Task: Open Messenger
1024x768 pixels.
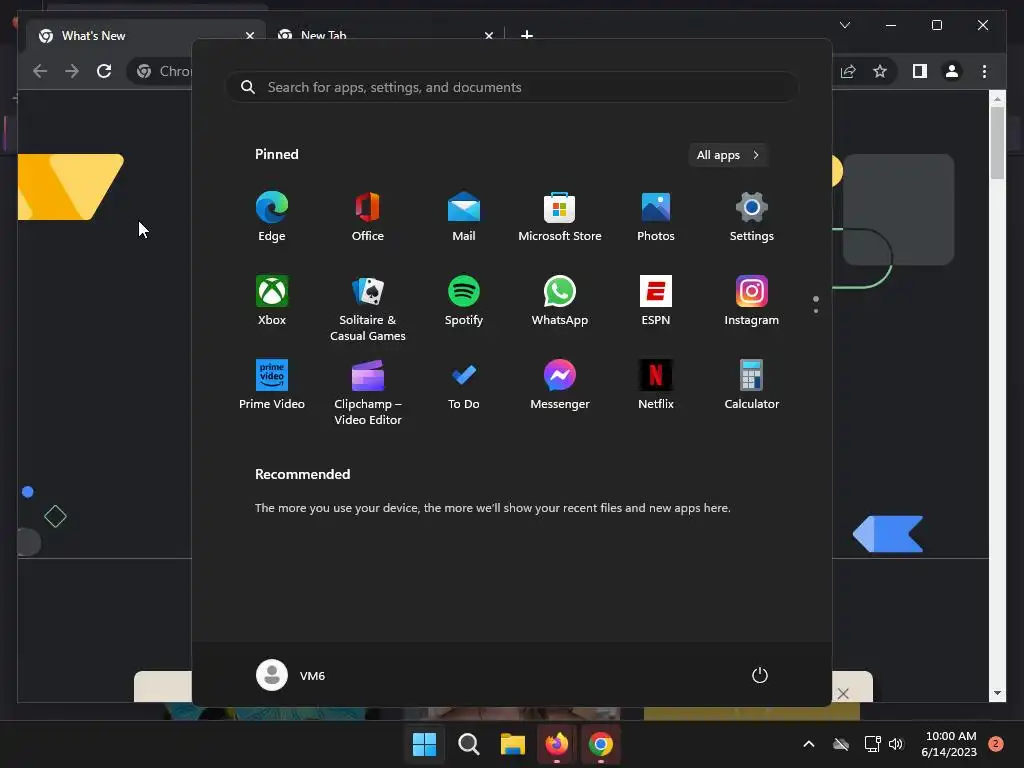Action: coord(560,385)
